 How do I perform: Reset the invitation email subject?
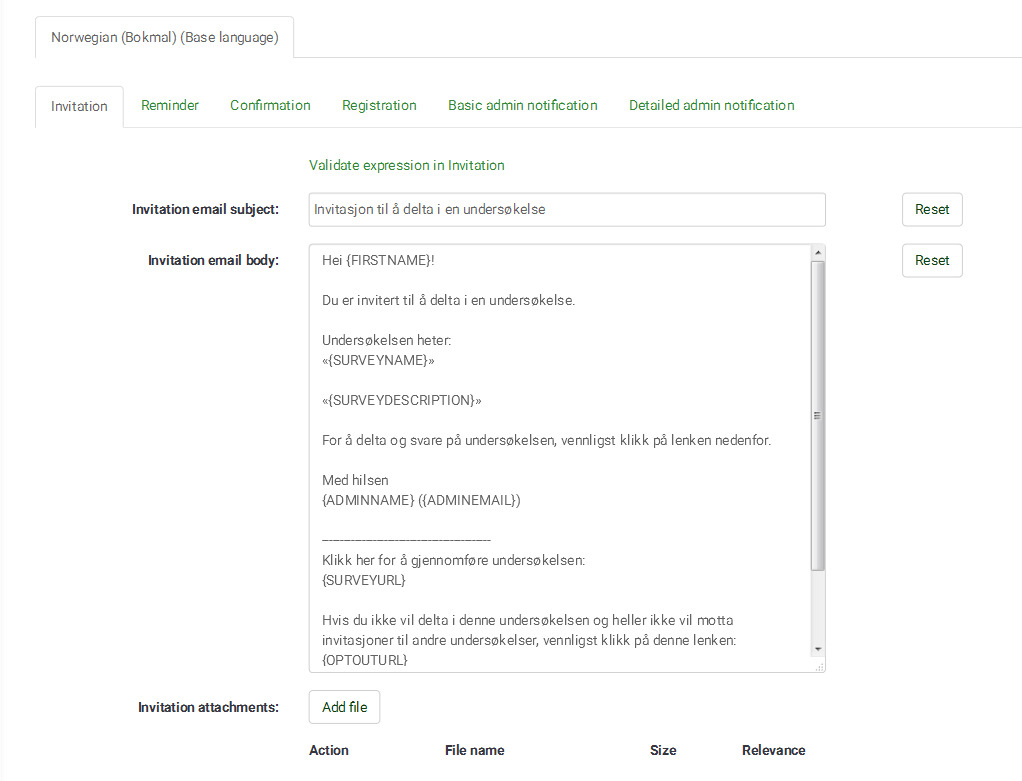click(x=932, y=210)
